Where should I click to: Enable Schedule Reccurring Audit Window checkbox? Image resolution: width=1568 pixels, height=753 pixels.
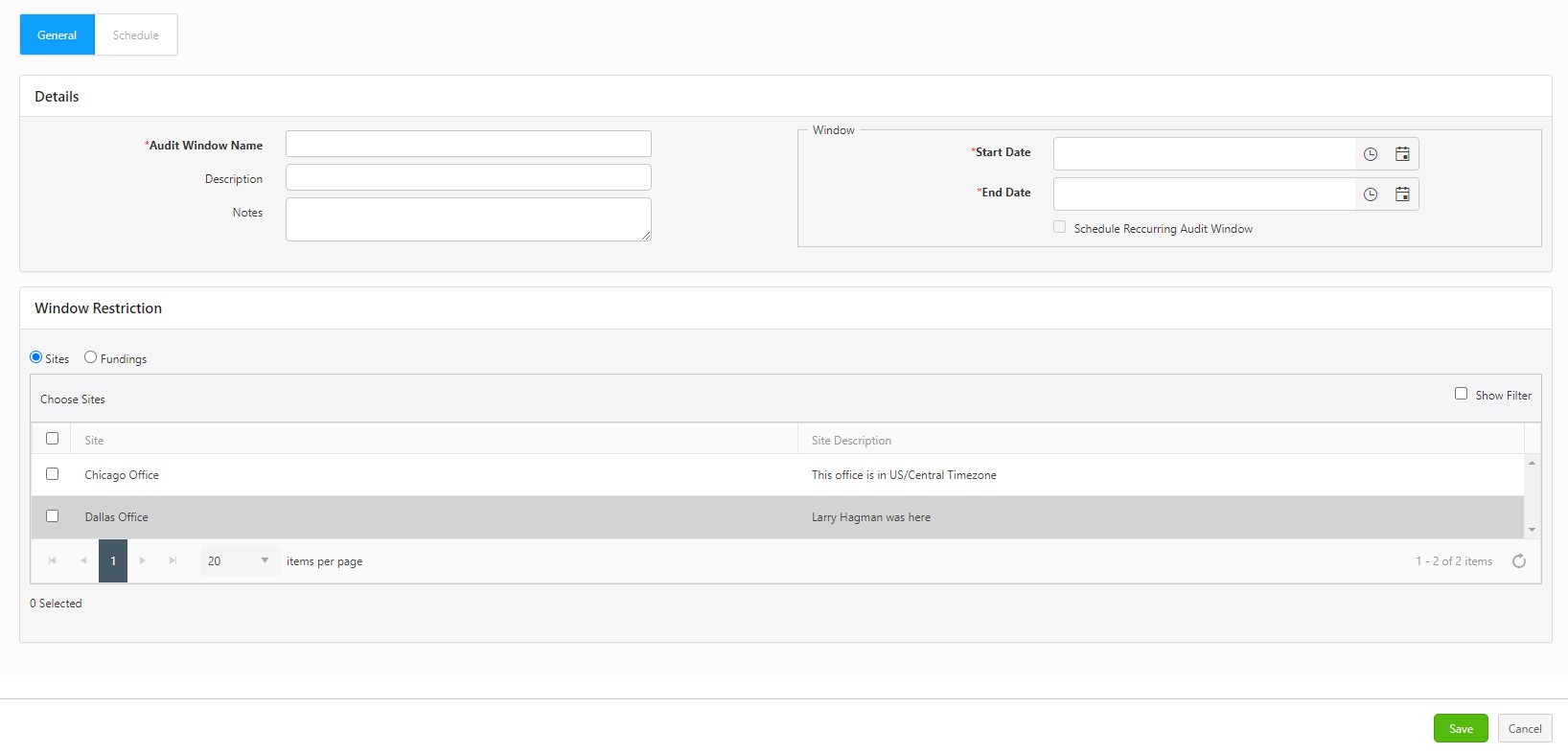click(1059, 227)
